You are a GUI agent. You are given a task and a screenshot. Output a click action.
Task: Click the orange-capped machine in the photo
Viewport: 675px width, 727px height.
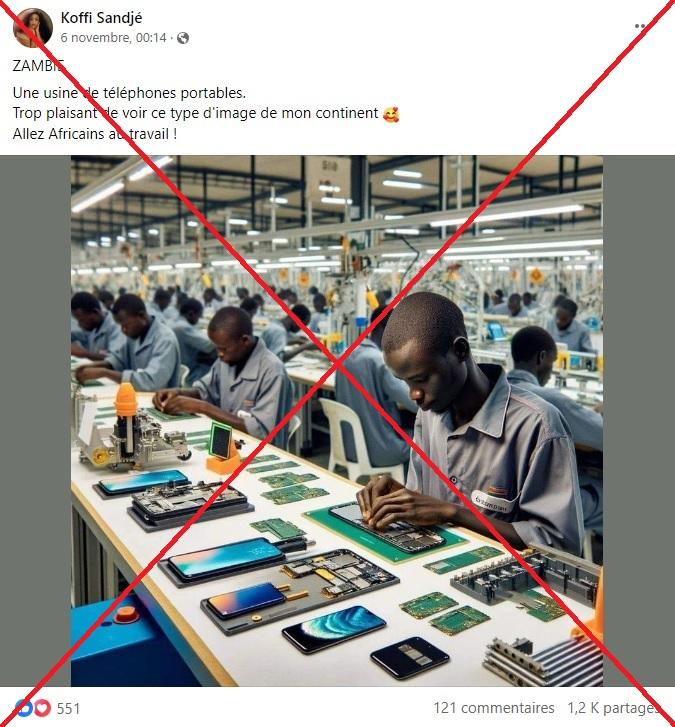[x=132, y=429]
